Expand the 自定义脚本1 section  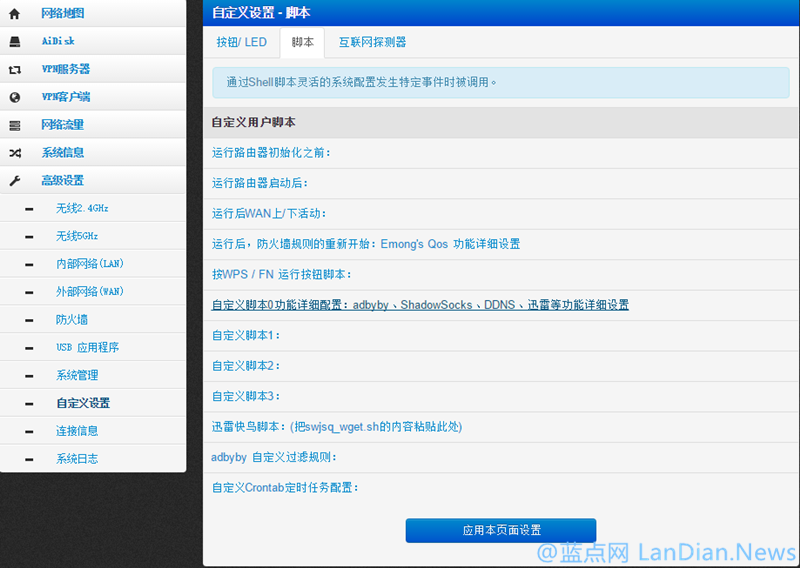click(x=246, y=335)
